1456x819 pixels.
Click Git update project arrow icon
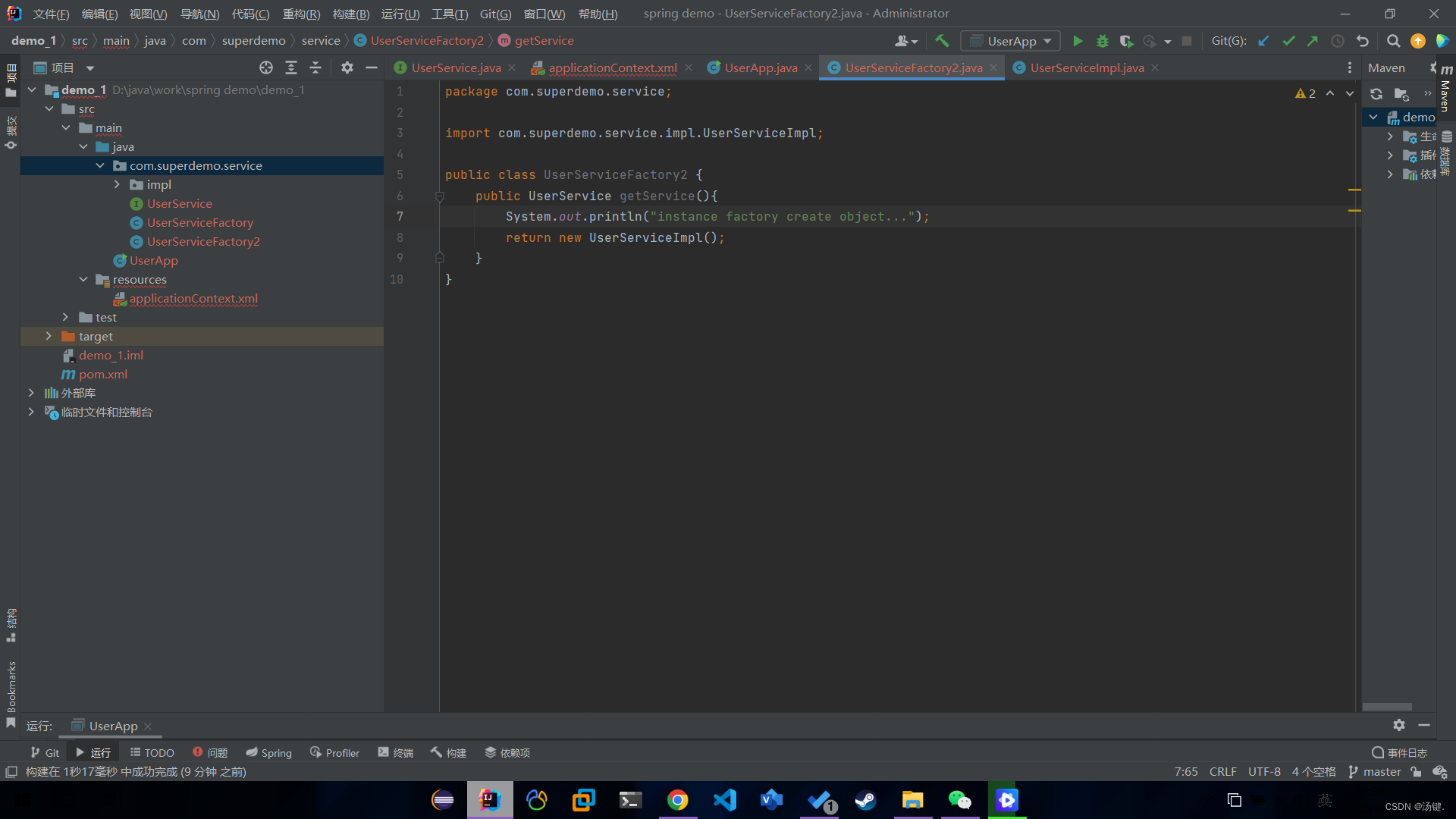click(1263, 41)
